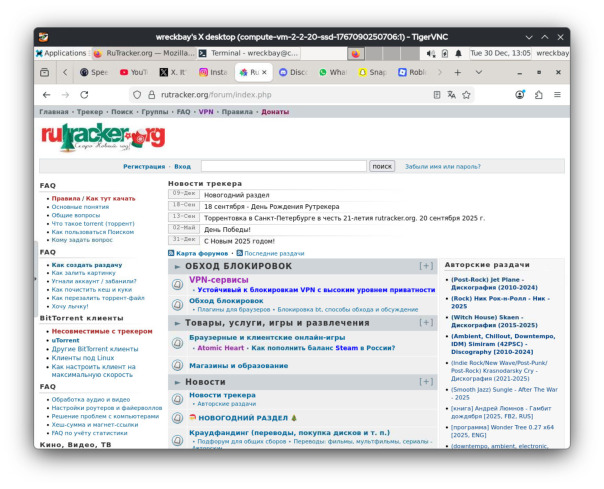This screenshot has height=489, width=604.
Task: Click the RuTracker logo image
Action: pos(102,137)
